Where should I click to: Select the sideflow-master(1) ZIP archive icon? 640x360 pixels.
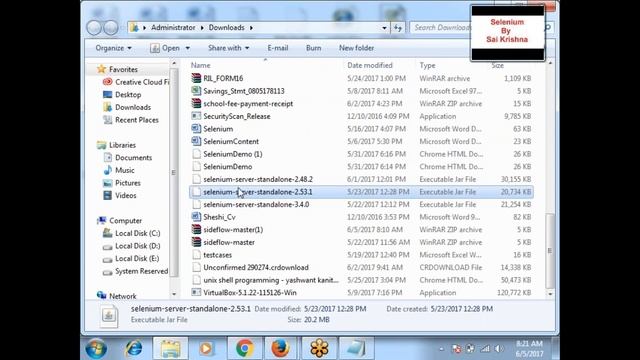[196, 229]
